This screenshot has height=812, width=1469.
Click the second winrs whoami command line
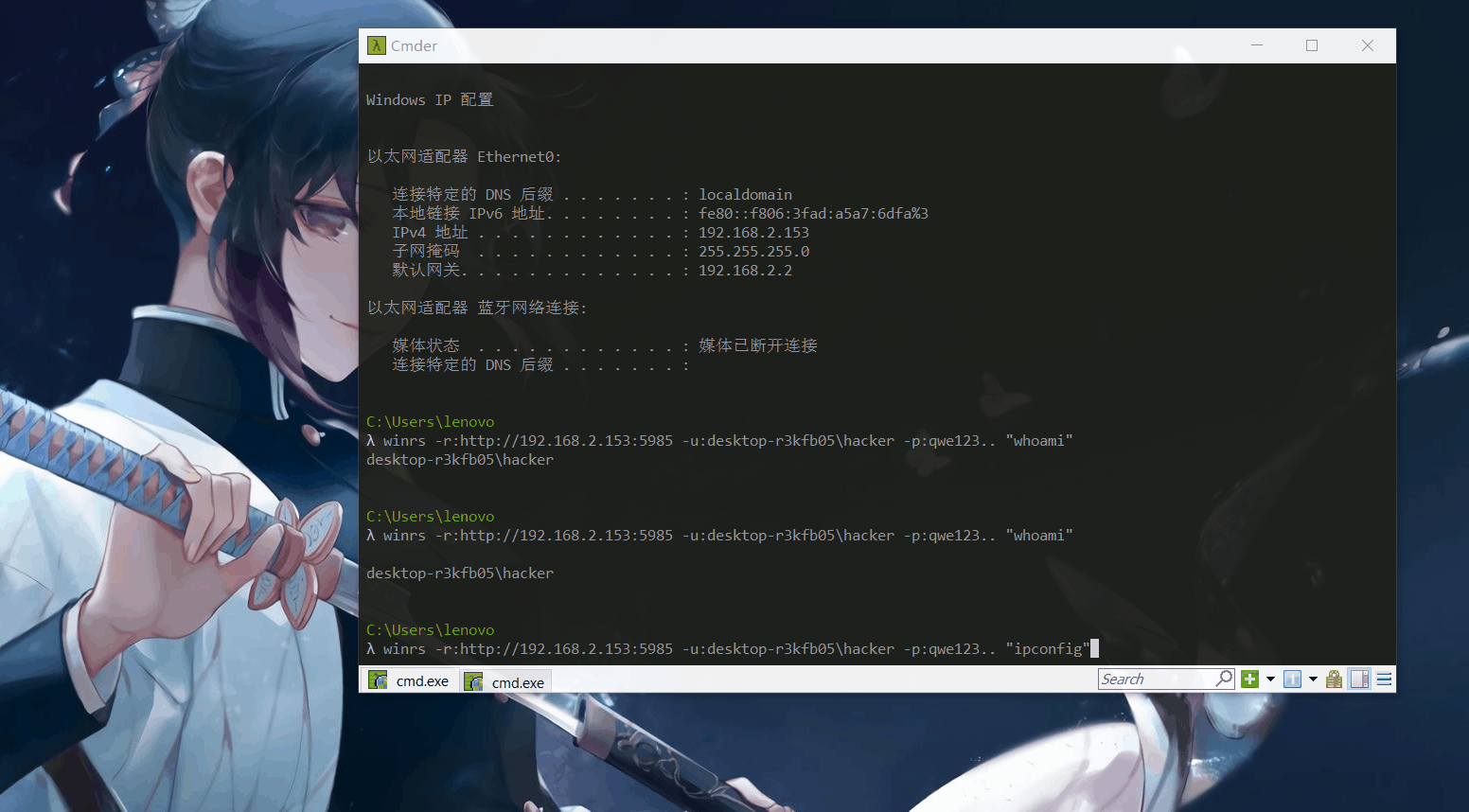719,536
